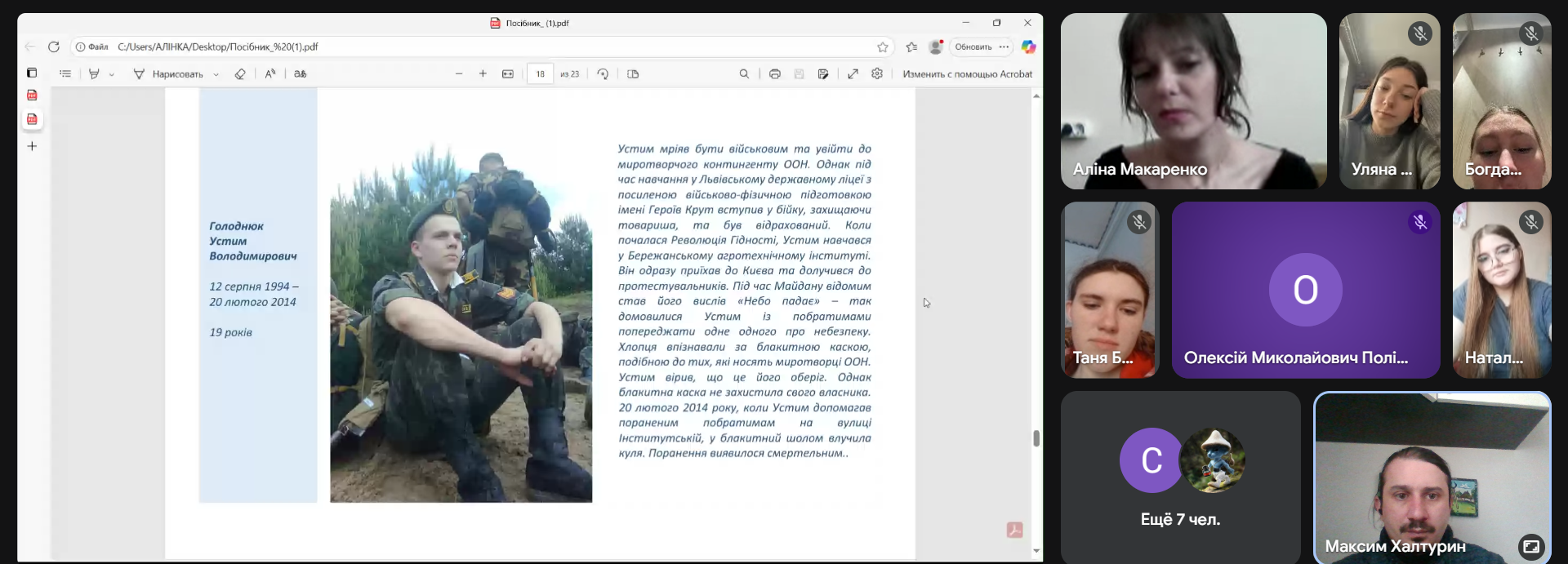The image size is (1568, 564).
Task: Toggle the page view layout
Action: coord(633,74)
